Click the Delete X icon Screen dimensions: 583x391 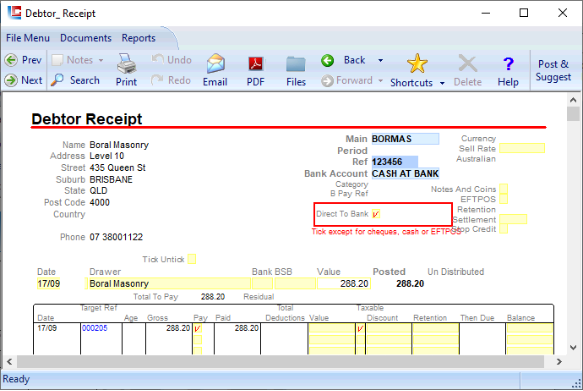(468, 63)
